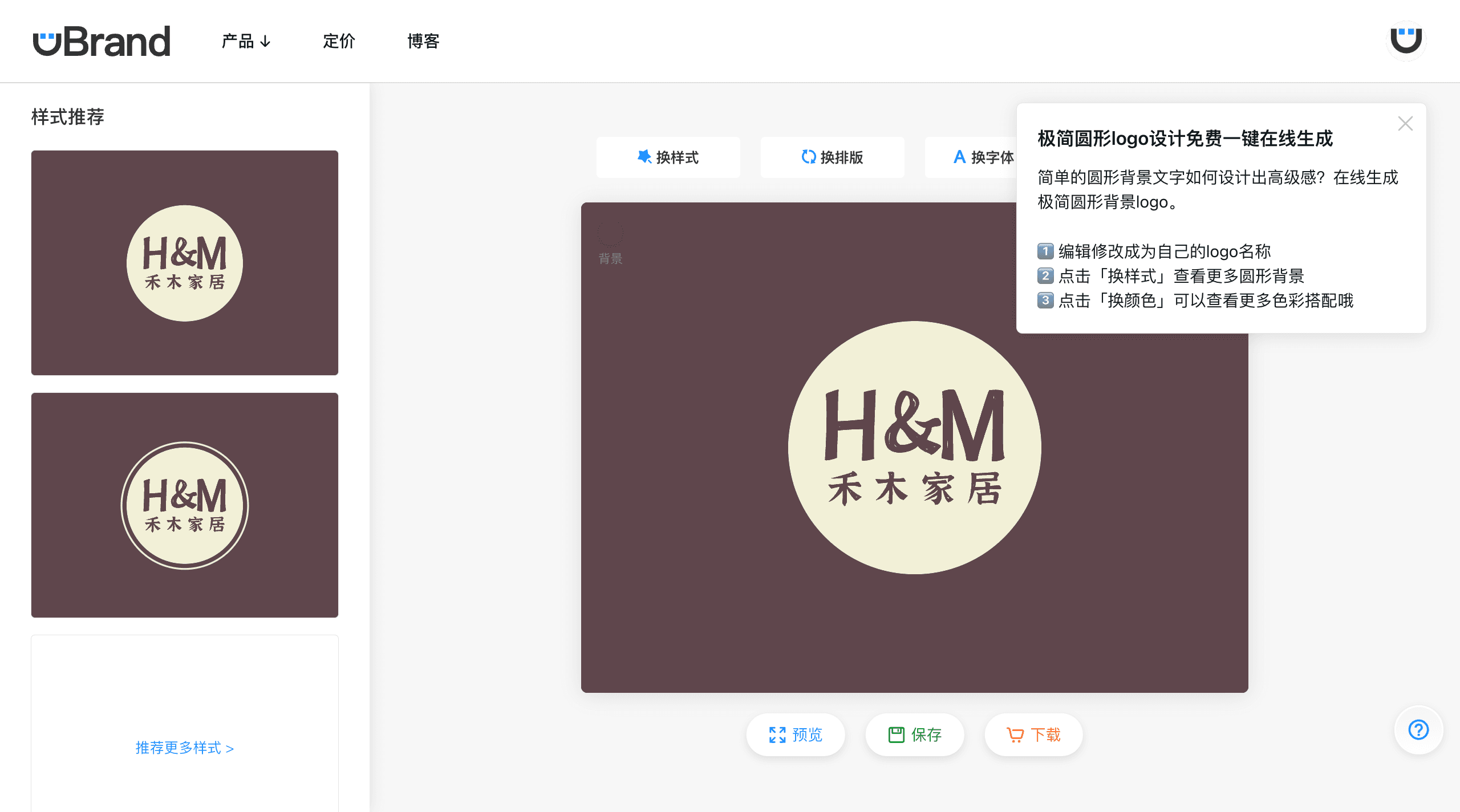1460x812 pixels.
Task: Click the 换排版 button
Action: click(832, 157)
